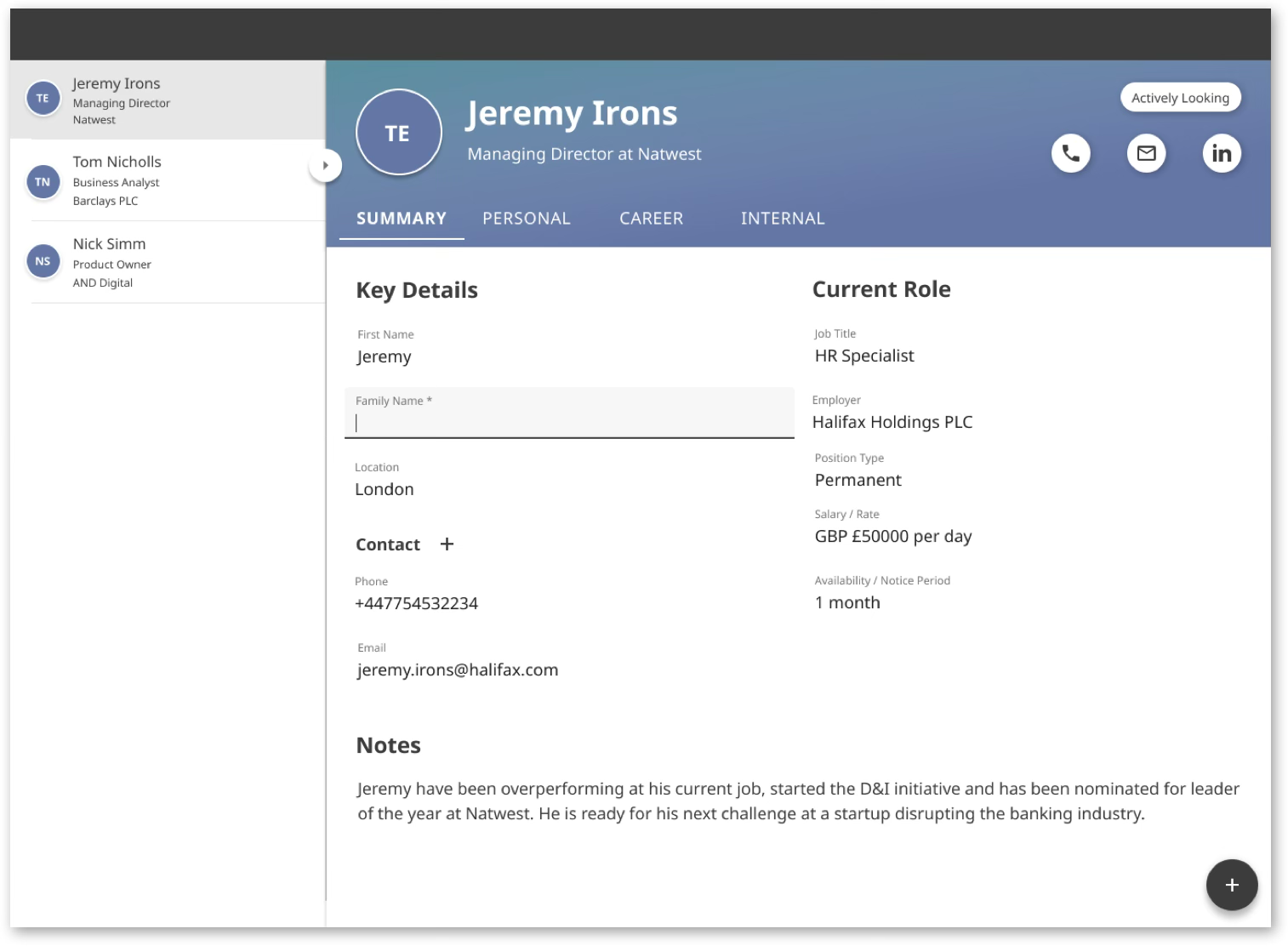Click the Location value London

[385, 489]
